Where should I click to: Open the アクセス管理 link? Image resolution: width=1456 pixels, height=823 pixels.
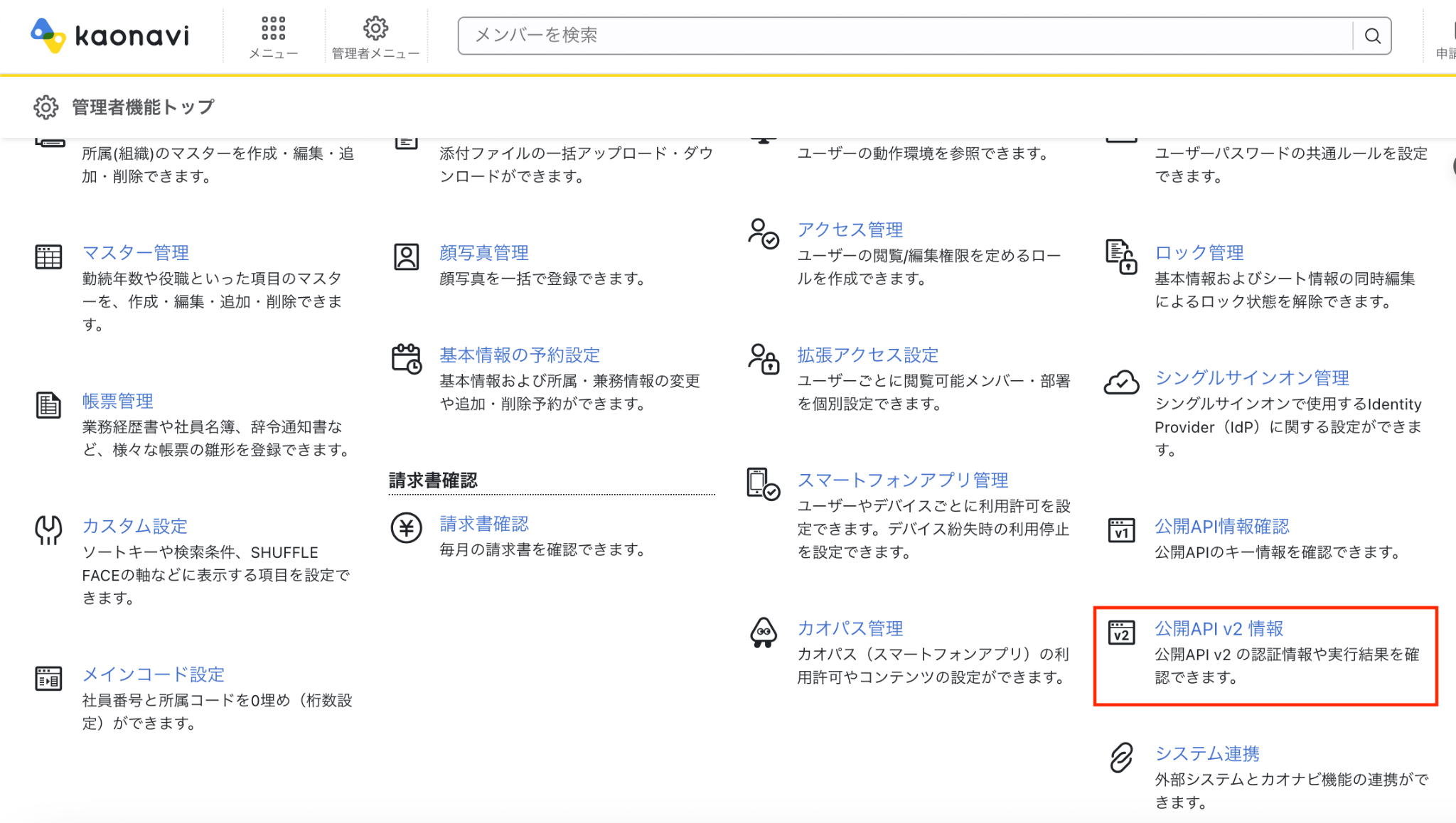pyautogui.click(x=850, y=230)
